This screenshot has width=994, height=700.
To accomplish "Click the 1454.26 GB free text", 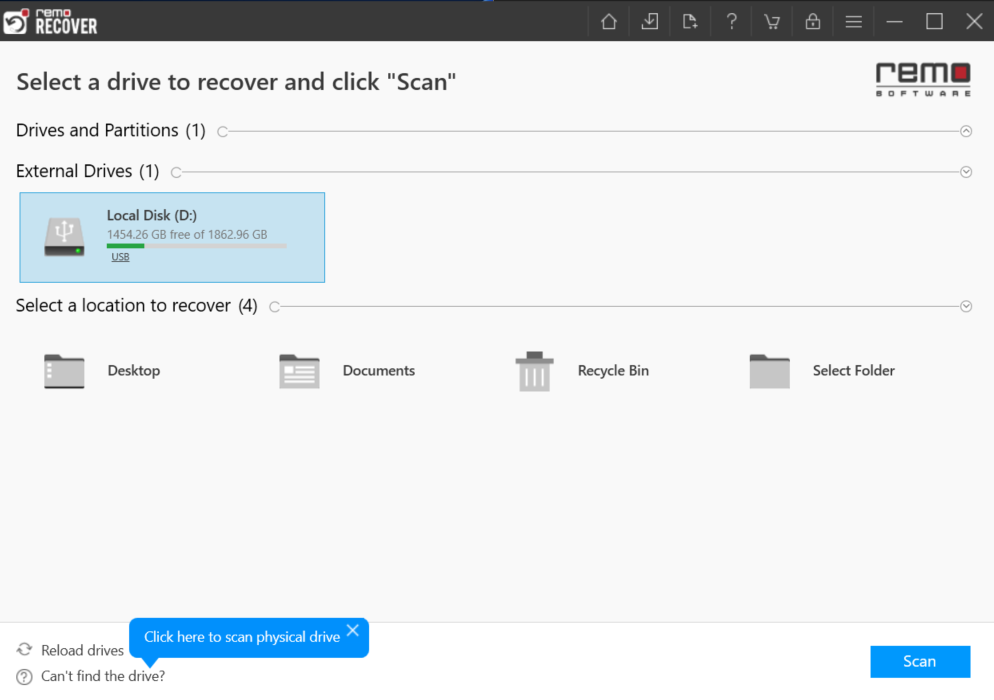I will tap(187, 235).
